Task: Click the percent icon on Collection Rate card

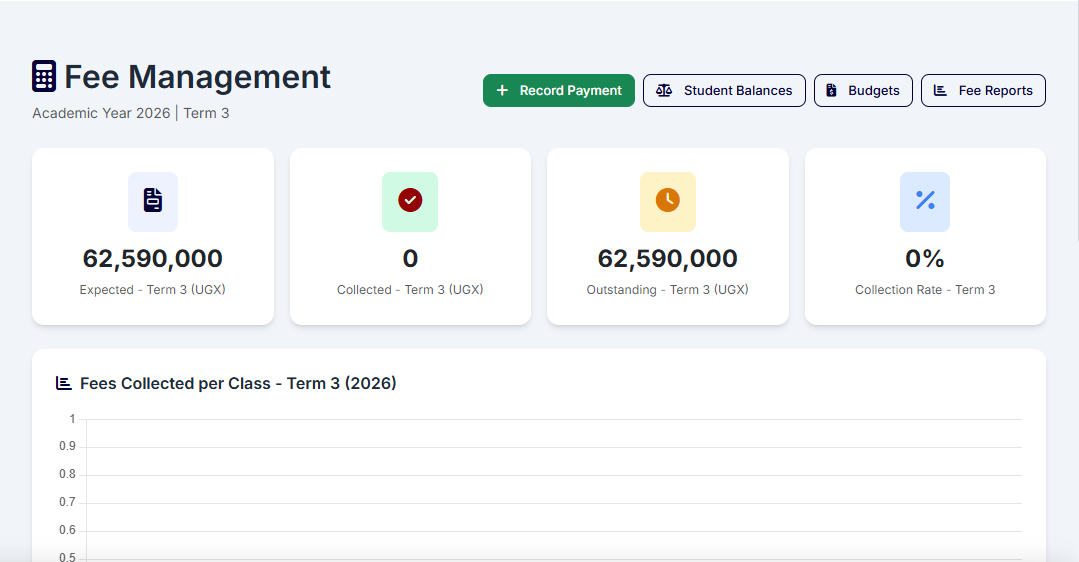Action: click(925, 200)
